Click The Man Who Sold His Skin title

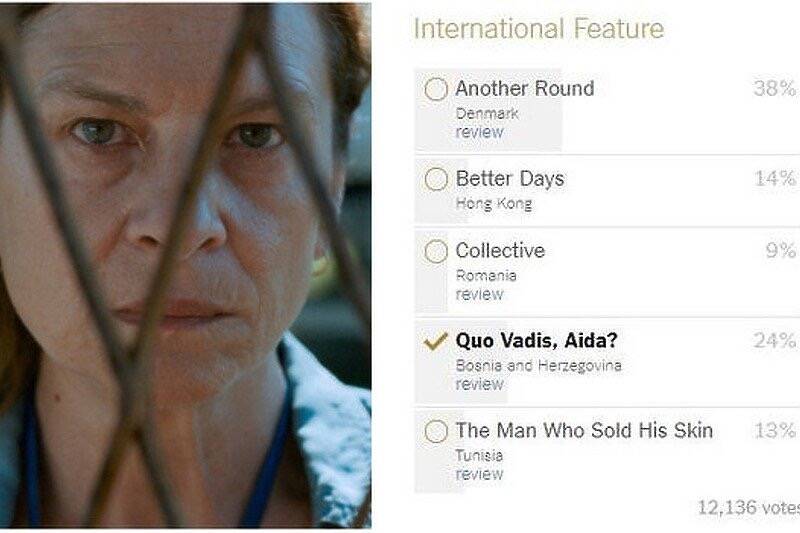point(584,431)
